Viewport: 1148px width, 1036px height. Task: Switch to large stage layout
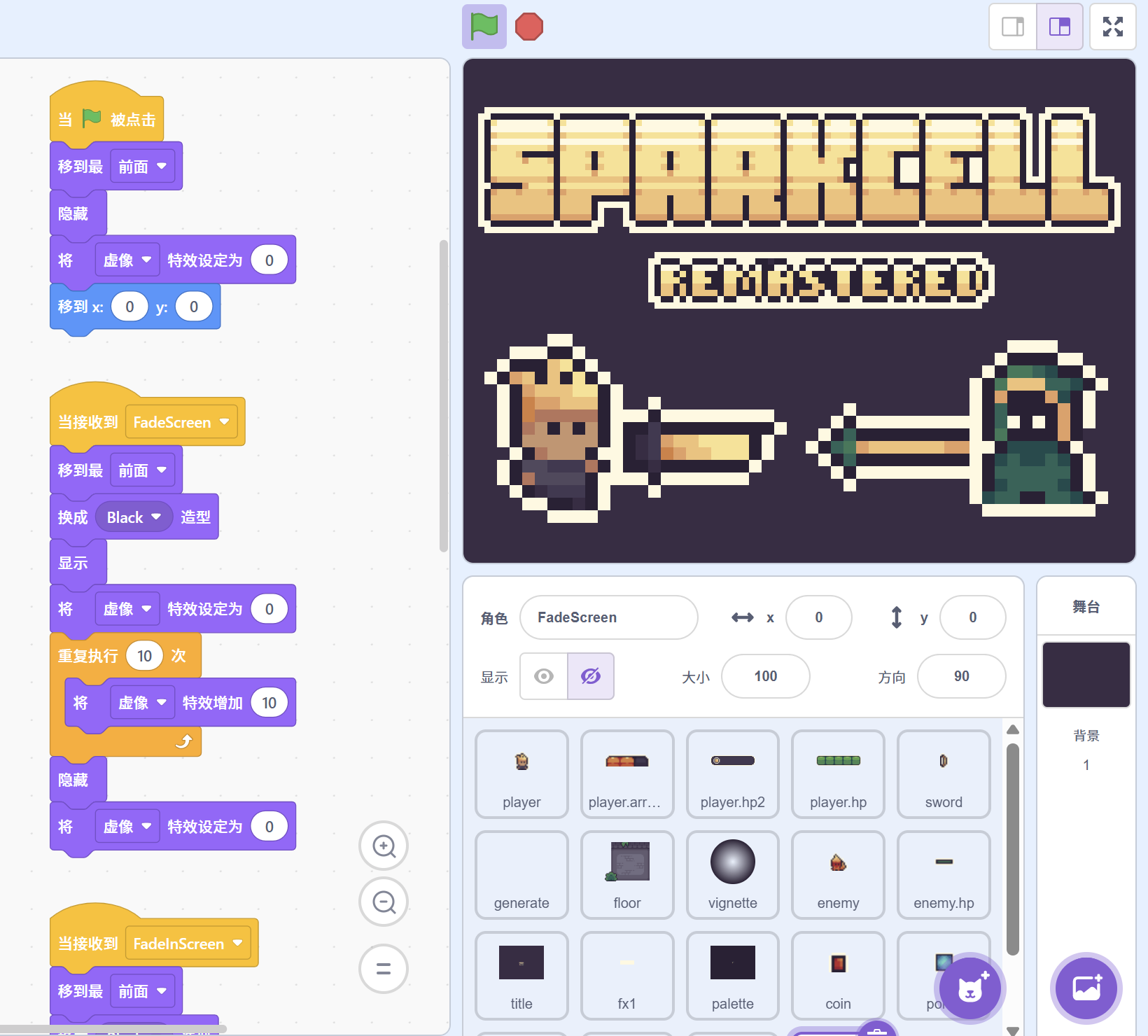coord(1060,27)
